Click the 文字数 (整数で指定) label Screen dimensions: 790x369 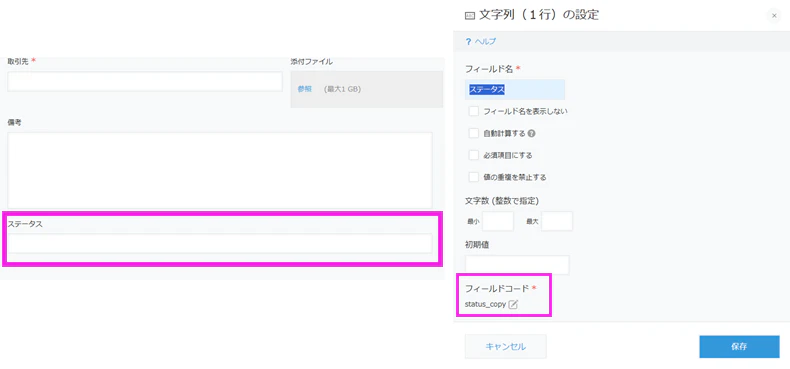coord(502,201)
